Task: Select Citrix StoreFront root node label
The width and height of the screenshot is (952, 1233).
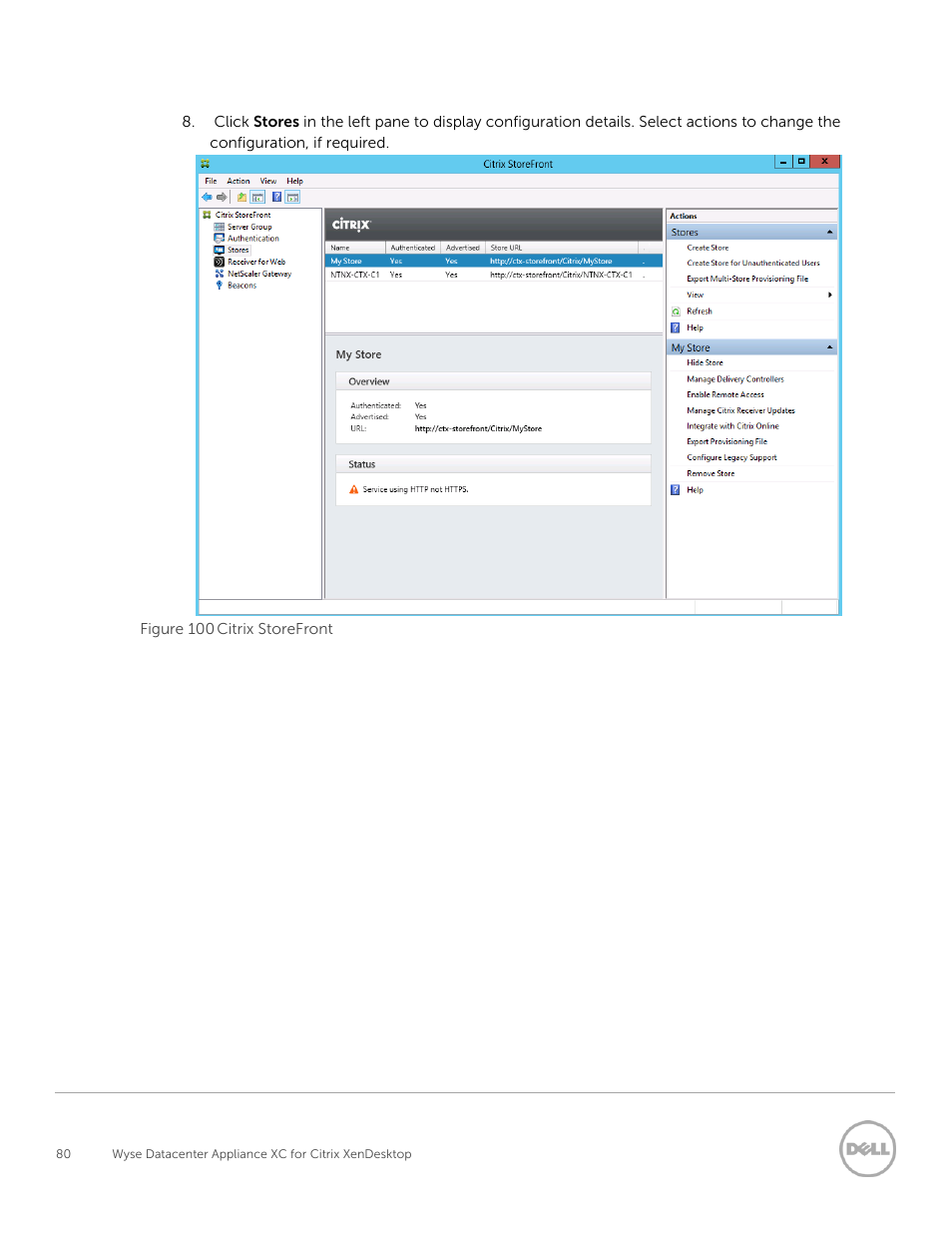Action: [x=243, y=215]
